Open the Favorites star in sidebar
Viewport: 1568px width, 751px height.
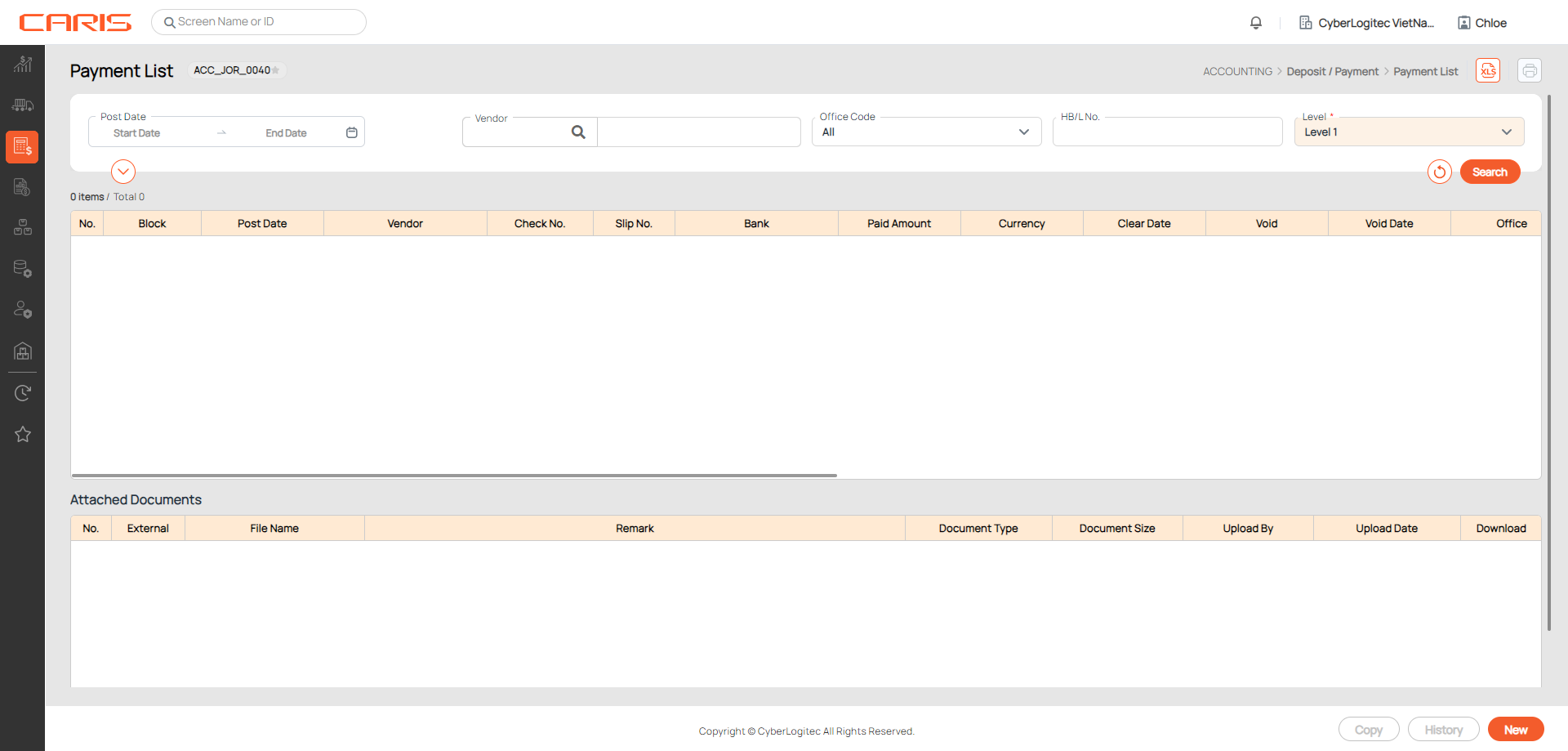coord(23,435)
